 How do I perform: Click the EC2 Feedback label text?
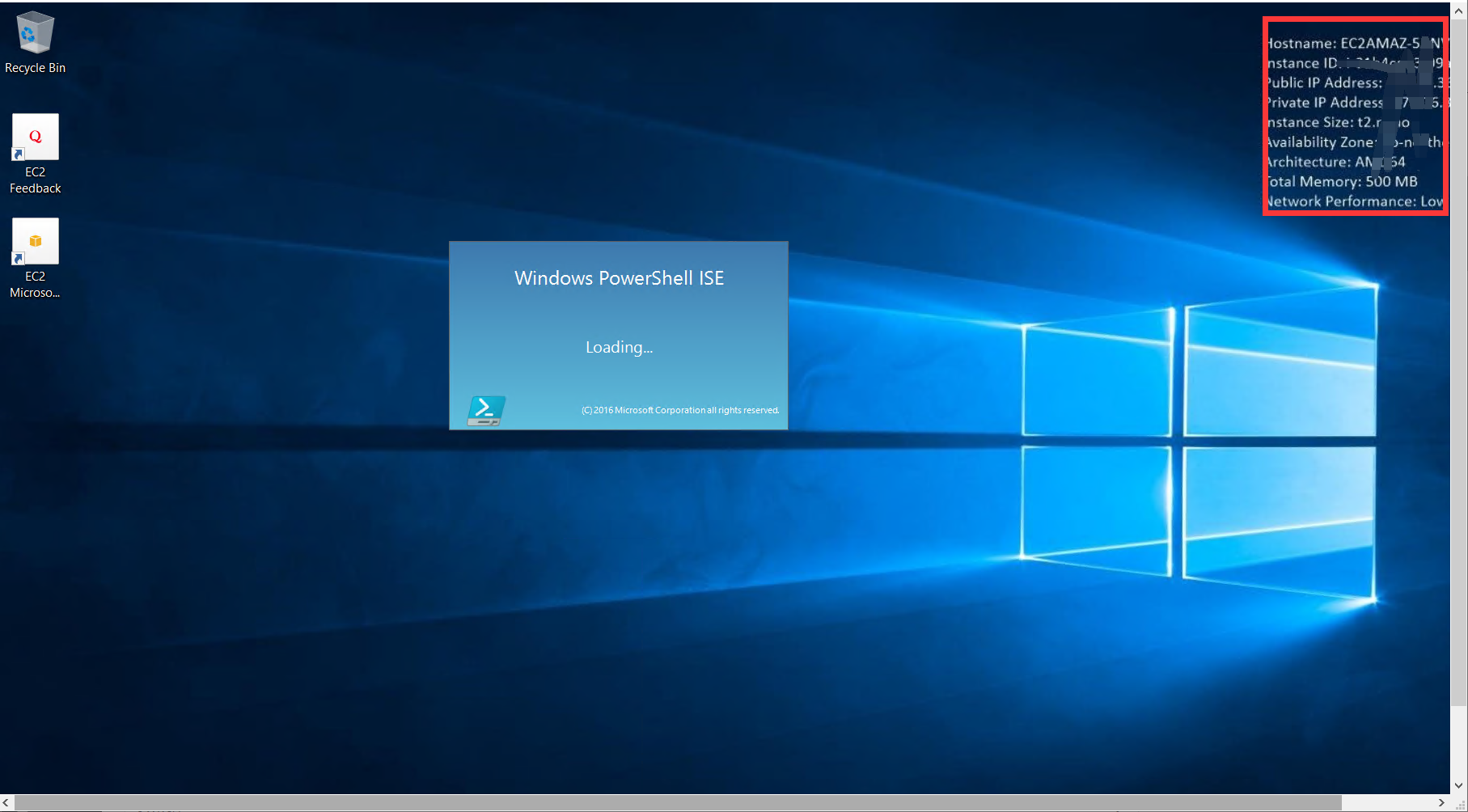tap(35, 180)
